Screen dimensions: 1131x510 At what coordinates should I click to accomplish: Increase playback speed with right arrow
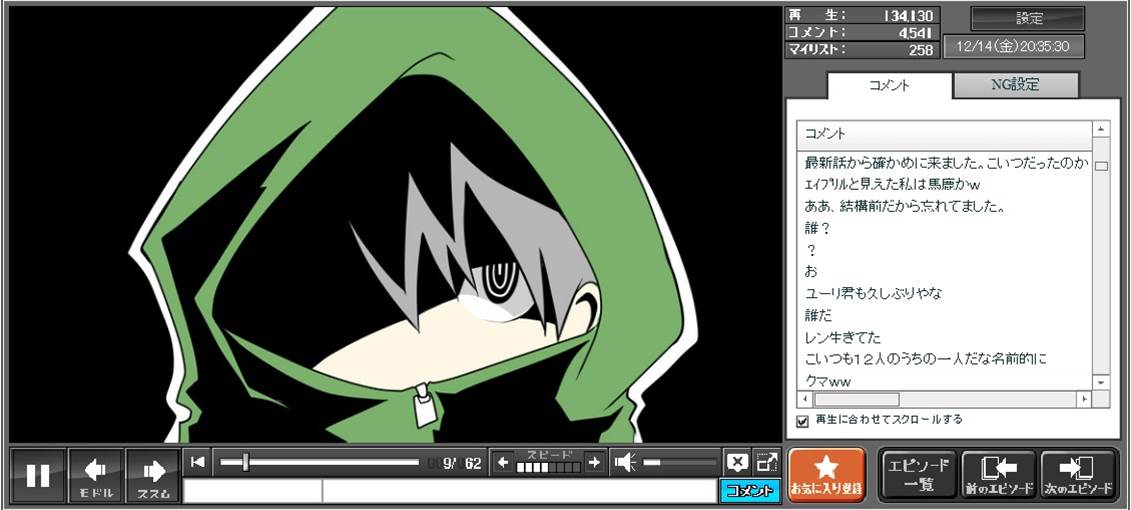click(x=594, y=462)
